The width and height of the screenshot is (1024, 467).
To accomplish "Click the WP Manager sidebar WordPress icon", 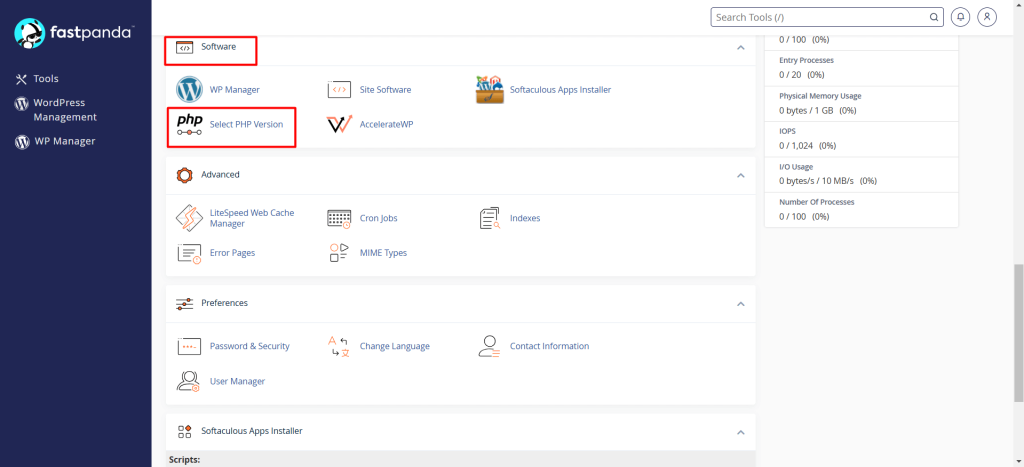I will click(x=22, y=142).
